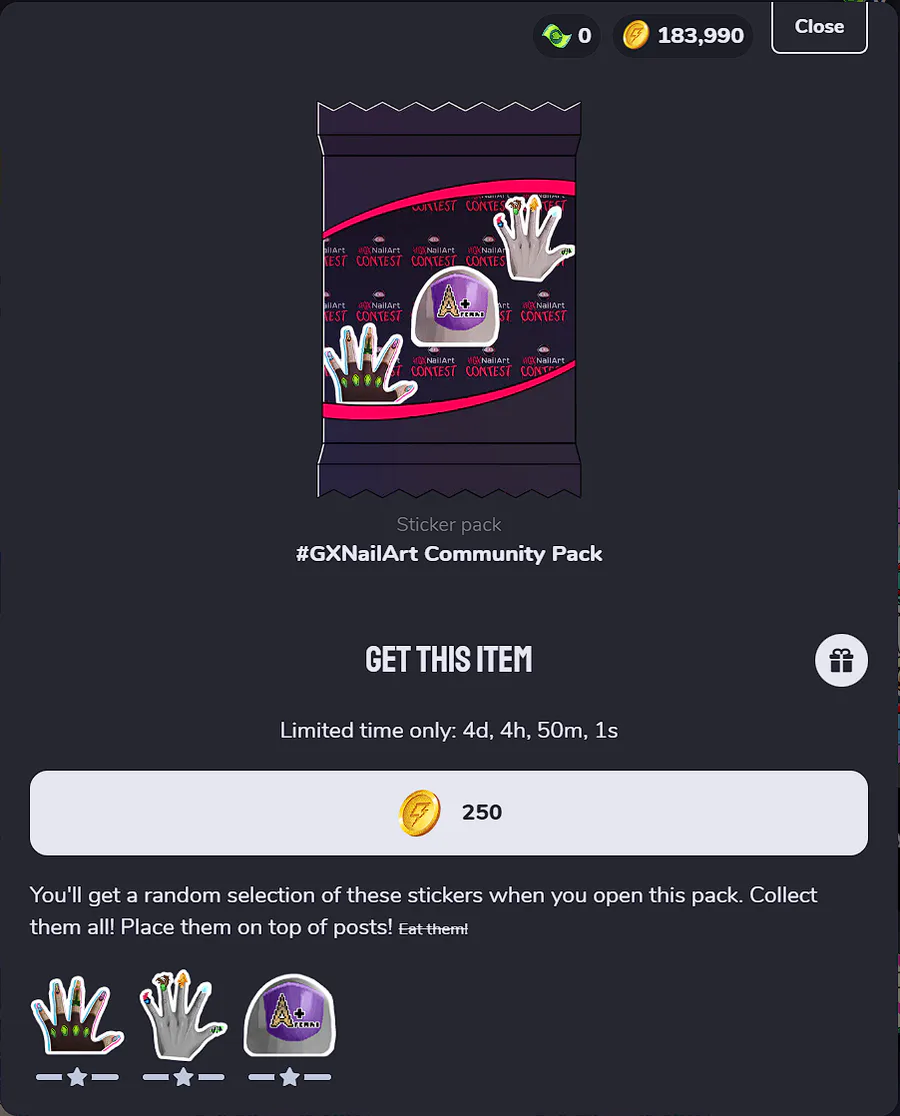The width and height of the screenshot is (900, 1116).
Task: Close the sticker pack dialog
Action: (820, 26)
